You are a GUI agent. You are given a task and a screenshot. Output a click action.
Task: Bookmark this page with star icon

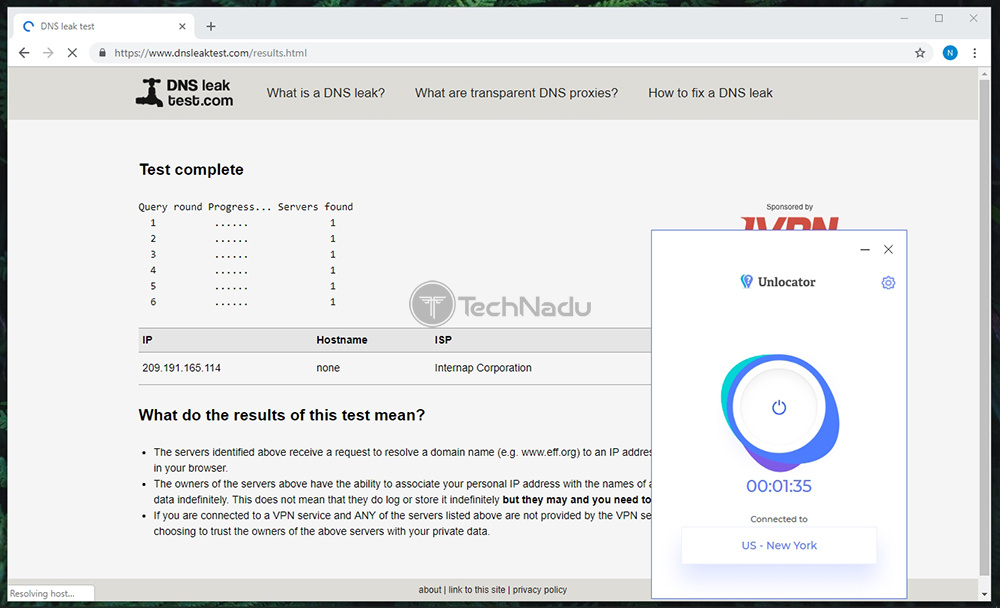tap(920, 53)
